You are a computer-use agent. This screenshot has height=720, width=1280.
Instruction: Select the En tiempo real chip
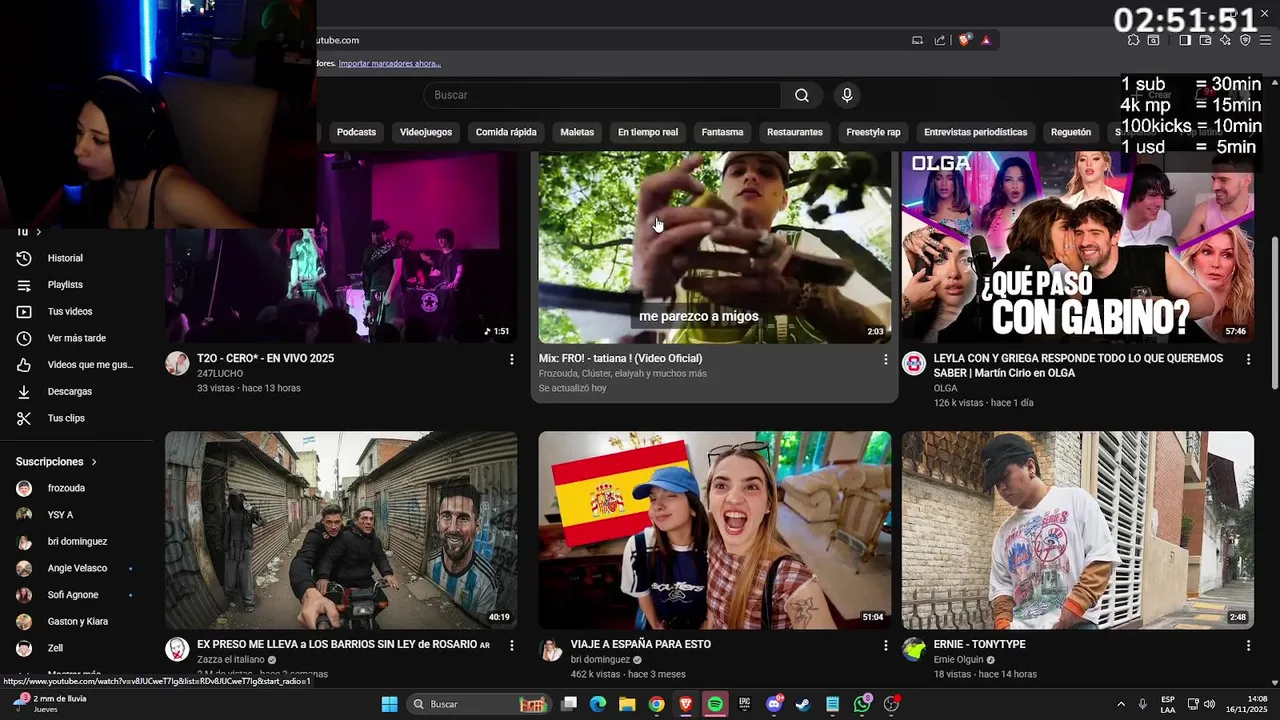pyautogui.click(x=648, y=132)
